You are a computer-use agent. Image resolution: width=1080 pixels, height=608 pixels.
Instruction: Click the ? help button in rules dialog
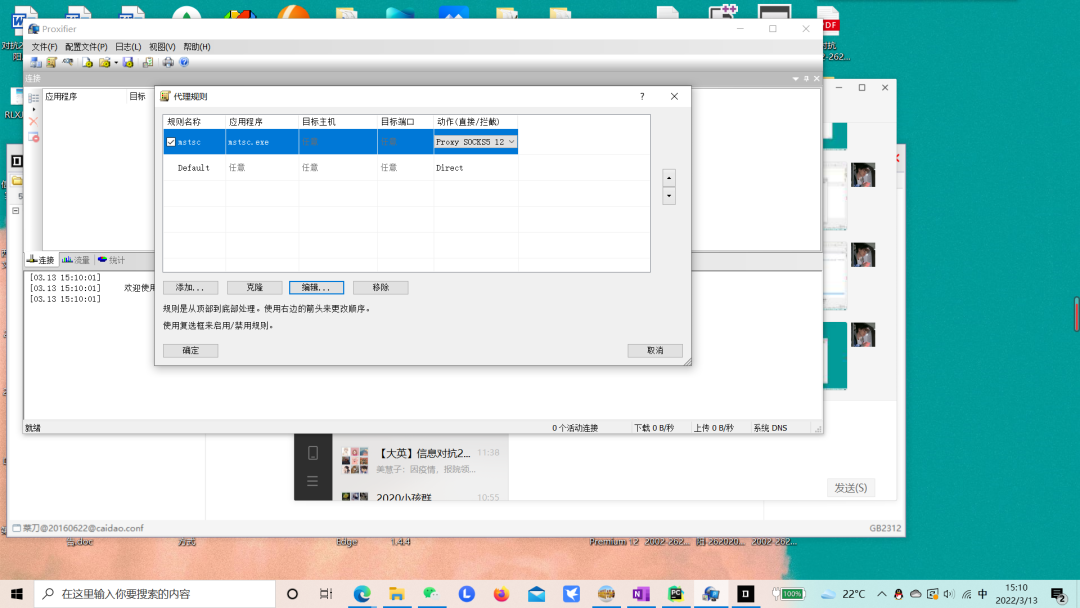point(642,96)
